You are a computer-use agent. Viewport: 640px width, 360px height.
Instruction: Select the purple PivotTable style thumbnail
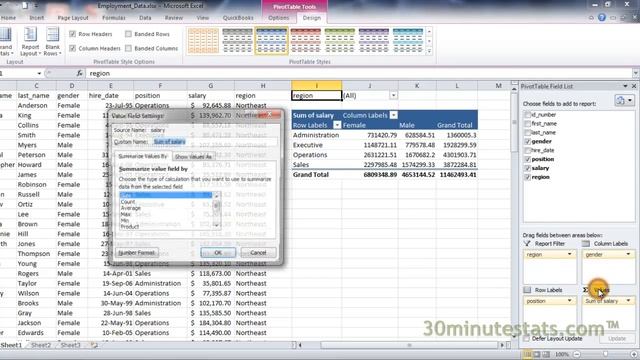pyautogui.click(x=374, y=41)
